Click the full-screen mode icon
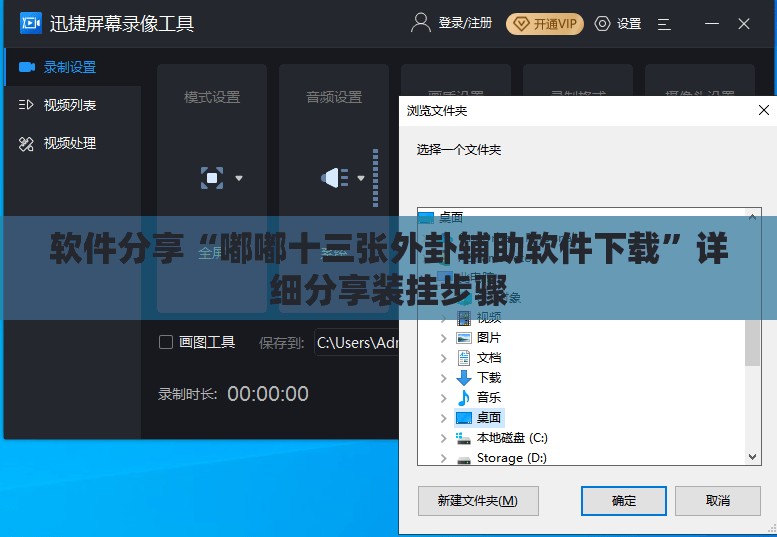777x537 pixels. (212, 178)
